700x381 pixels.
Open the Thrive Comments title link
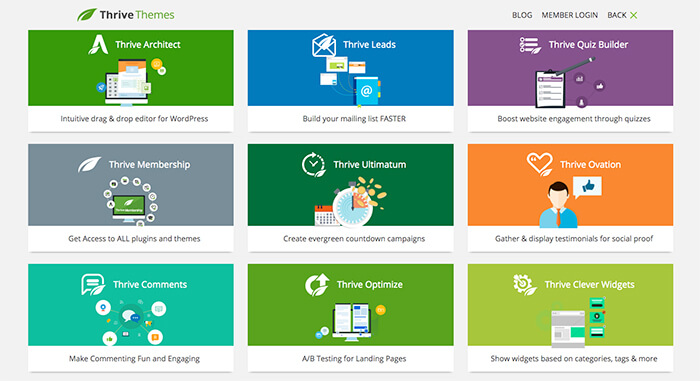[150, 285]
